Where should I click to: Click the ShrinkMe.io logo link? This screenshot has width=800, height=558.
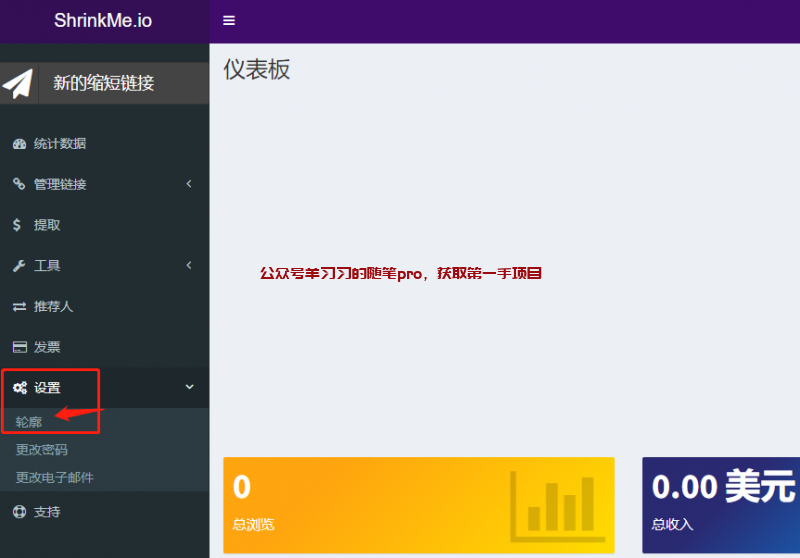(103, 21)
